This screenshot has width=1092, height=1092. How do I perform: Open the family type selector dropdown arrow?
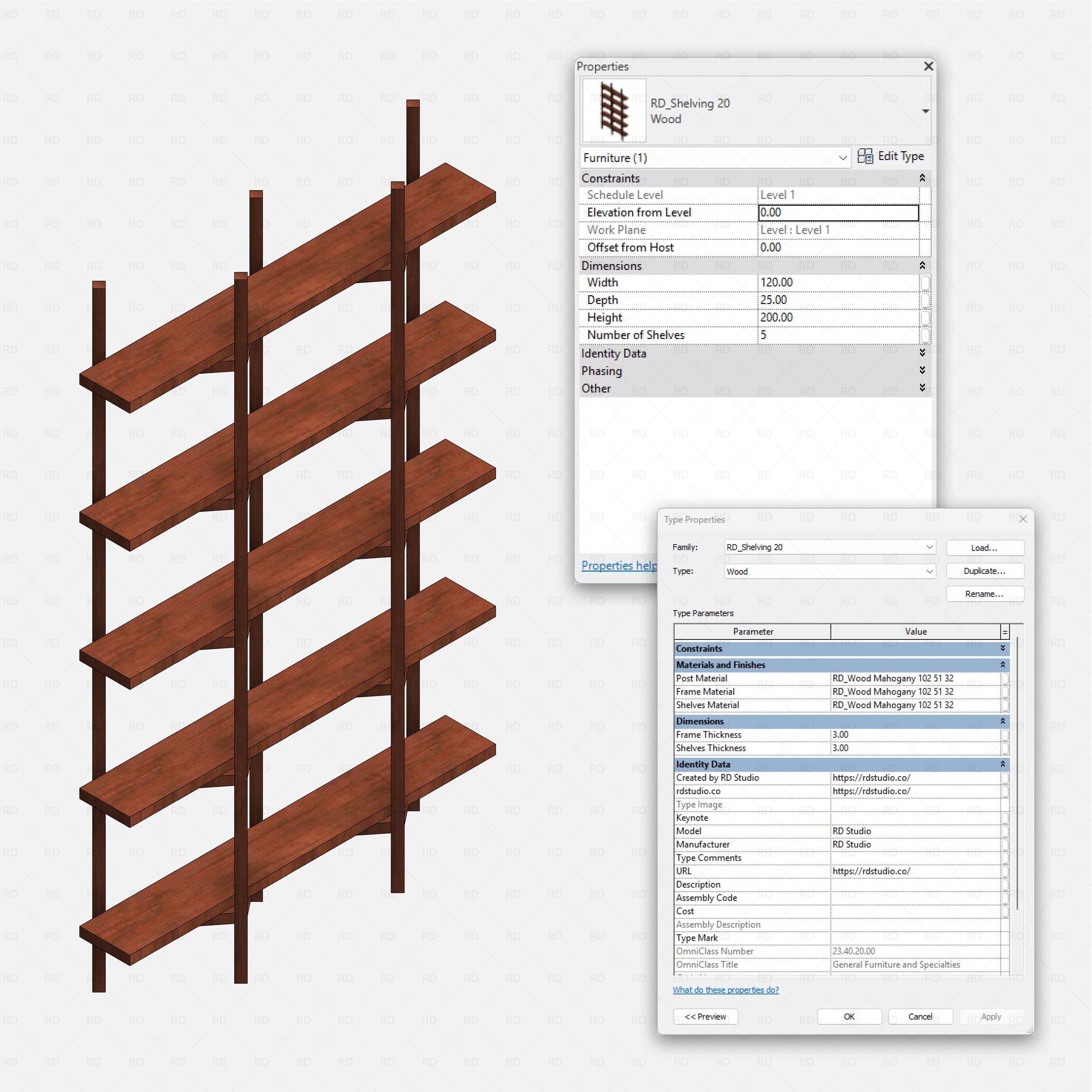[x=925, y=111]
